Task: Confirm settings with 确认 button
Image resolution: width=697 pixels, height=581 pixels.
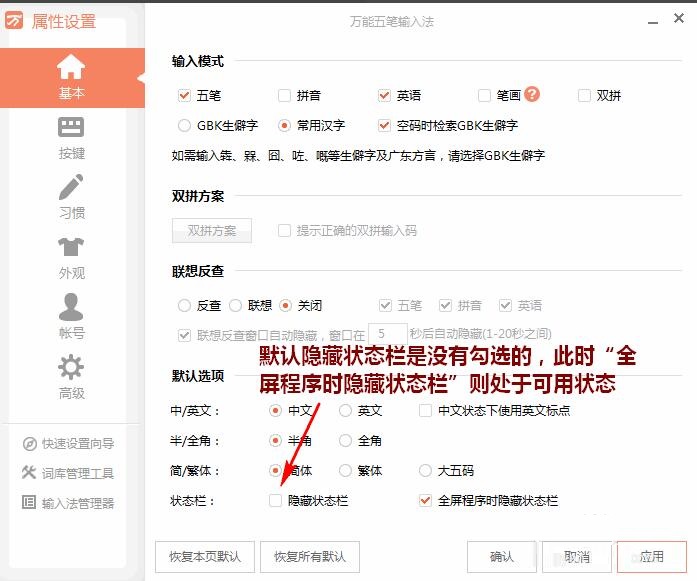Action: tap(502, 557)
